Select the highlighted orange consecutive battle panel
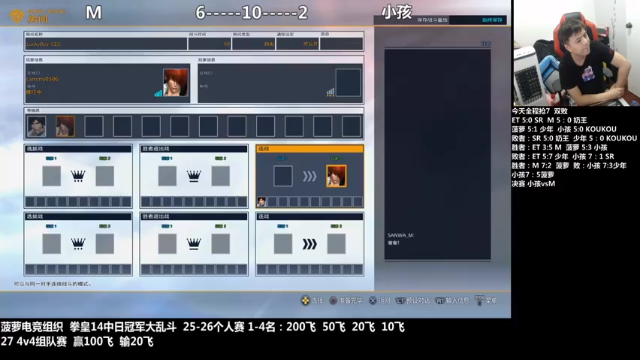640x360 pixels. (310, 176)
